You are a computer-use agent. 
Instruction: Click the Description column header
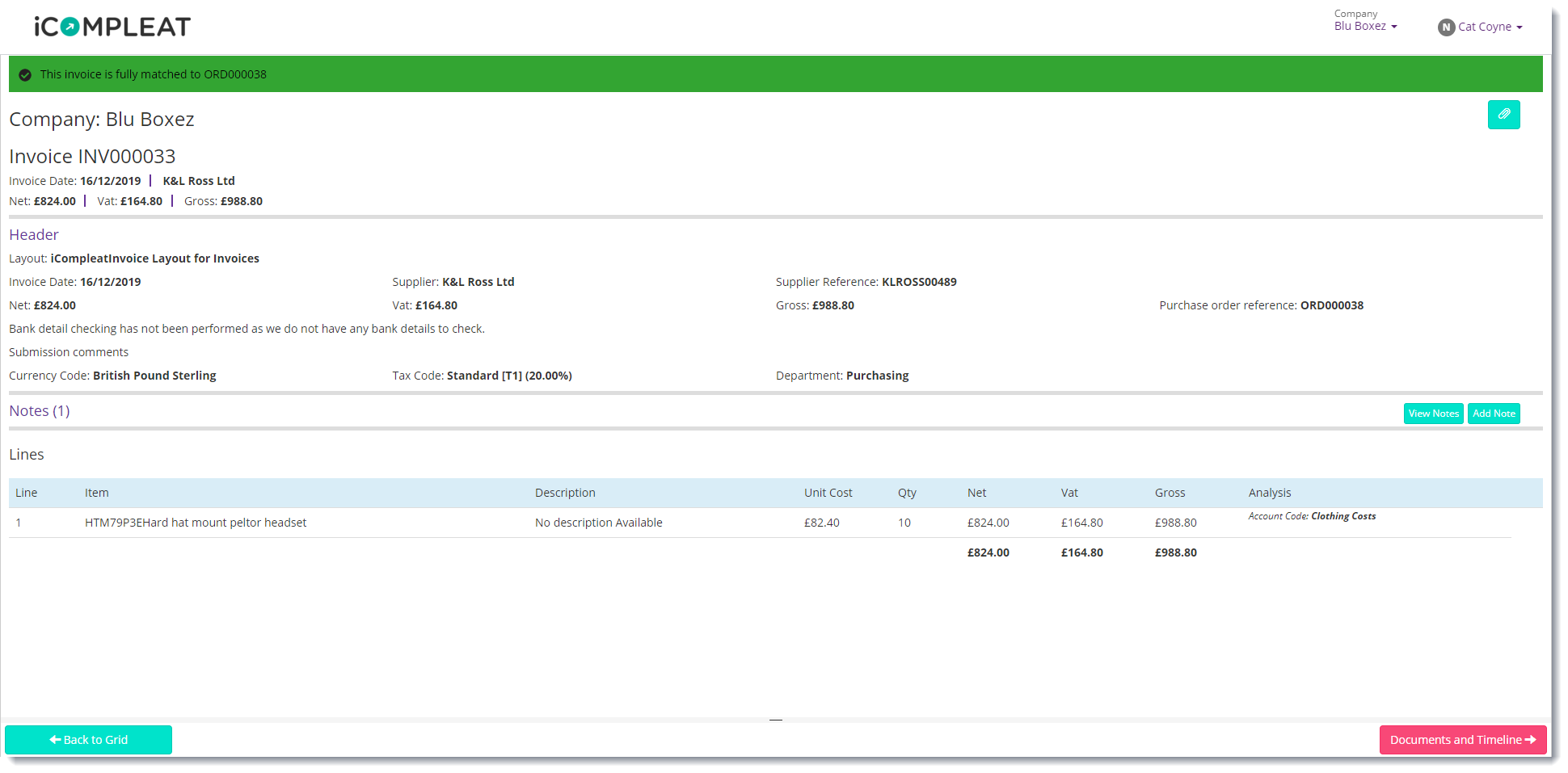(565, 493)
